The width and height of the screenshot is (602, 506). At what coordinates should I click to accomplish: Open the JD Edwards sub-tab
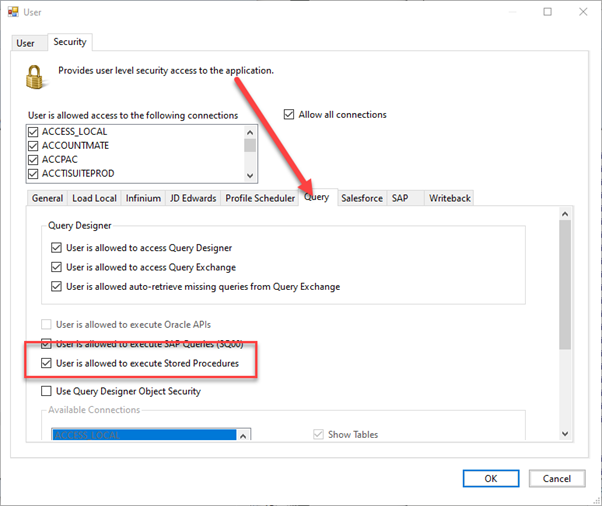193,198
